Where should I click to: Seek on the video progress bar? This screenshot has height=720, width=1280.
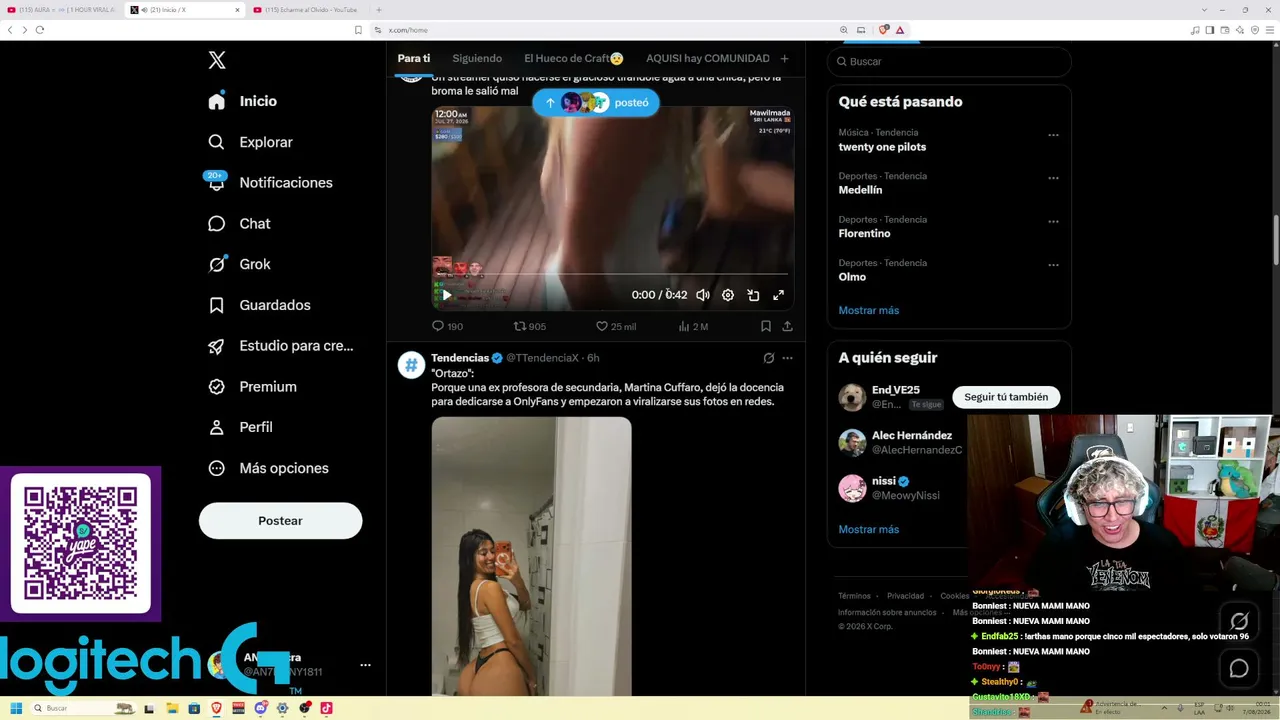click(x=612, y=274)
